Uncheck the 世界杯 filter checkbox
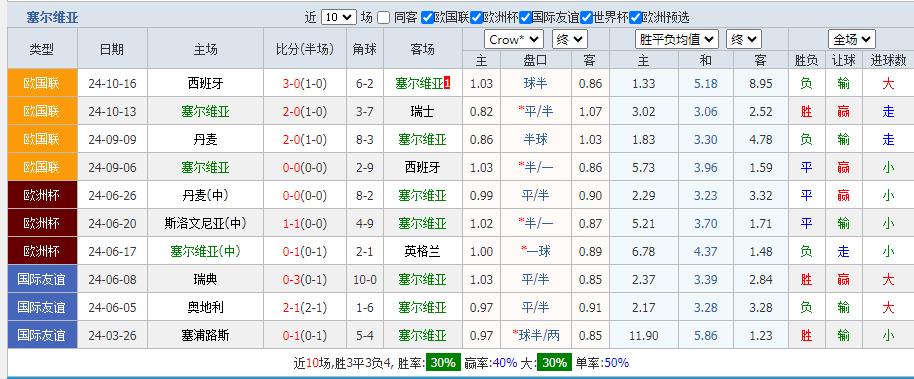 pos(586,17)
